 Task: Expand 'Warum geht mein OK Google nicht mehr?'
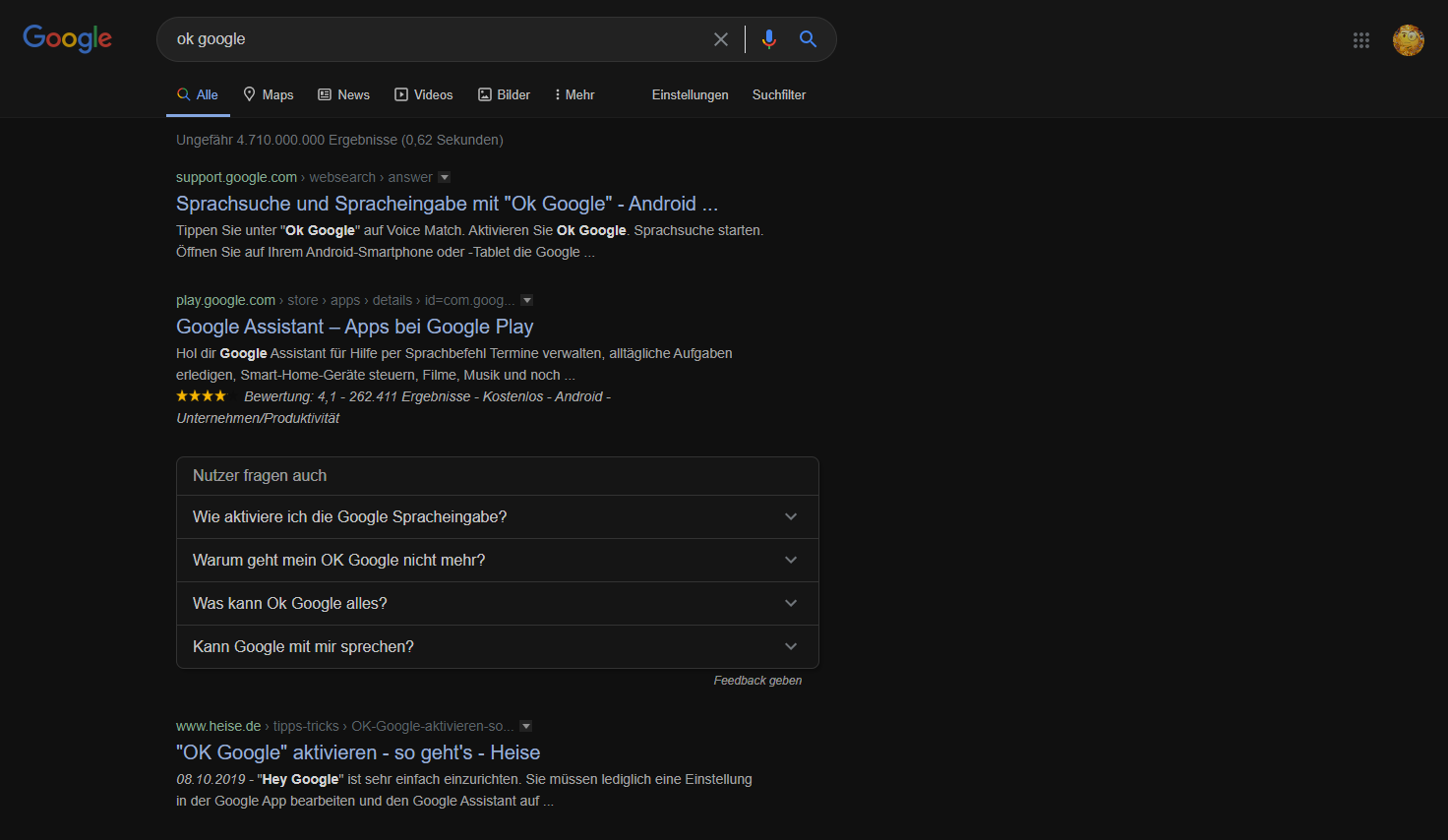[498, 561]
